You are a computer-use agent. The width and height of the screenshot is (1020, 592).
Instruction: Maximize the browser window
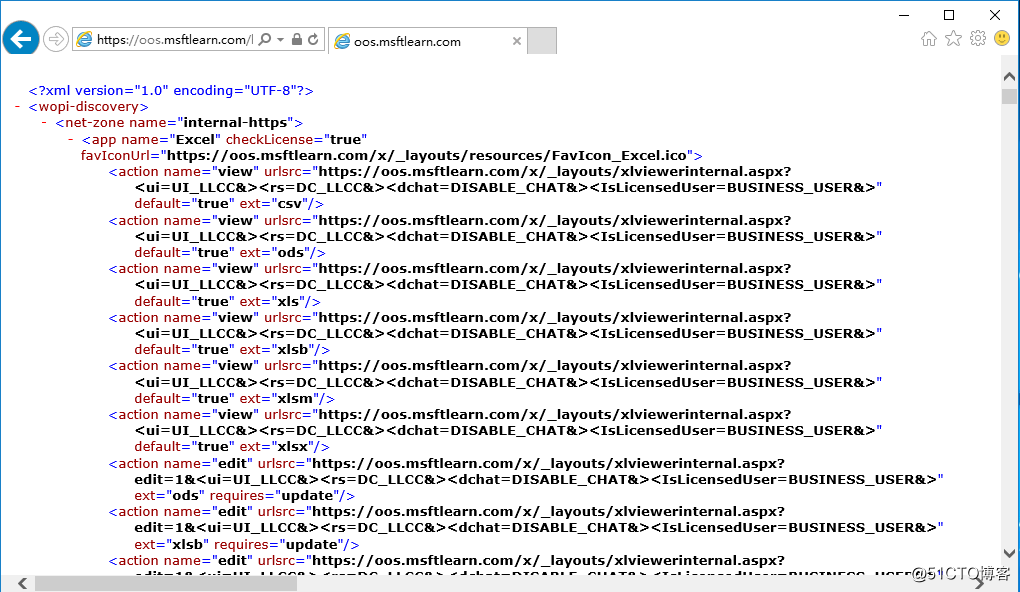pyautogui.click(x=949, y=15)
